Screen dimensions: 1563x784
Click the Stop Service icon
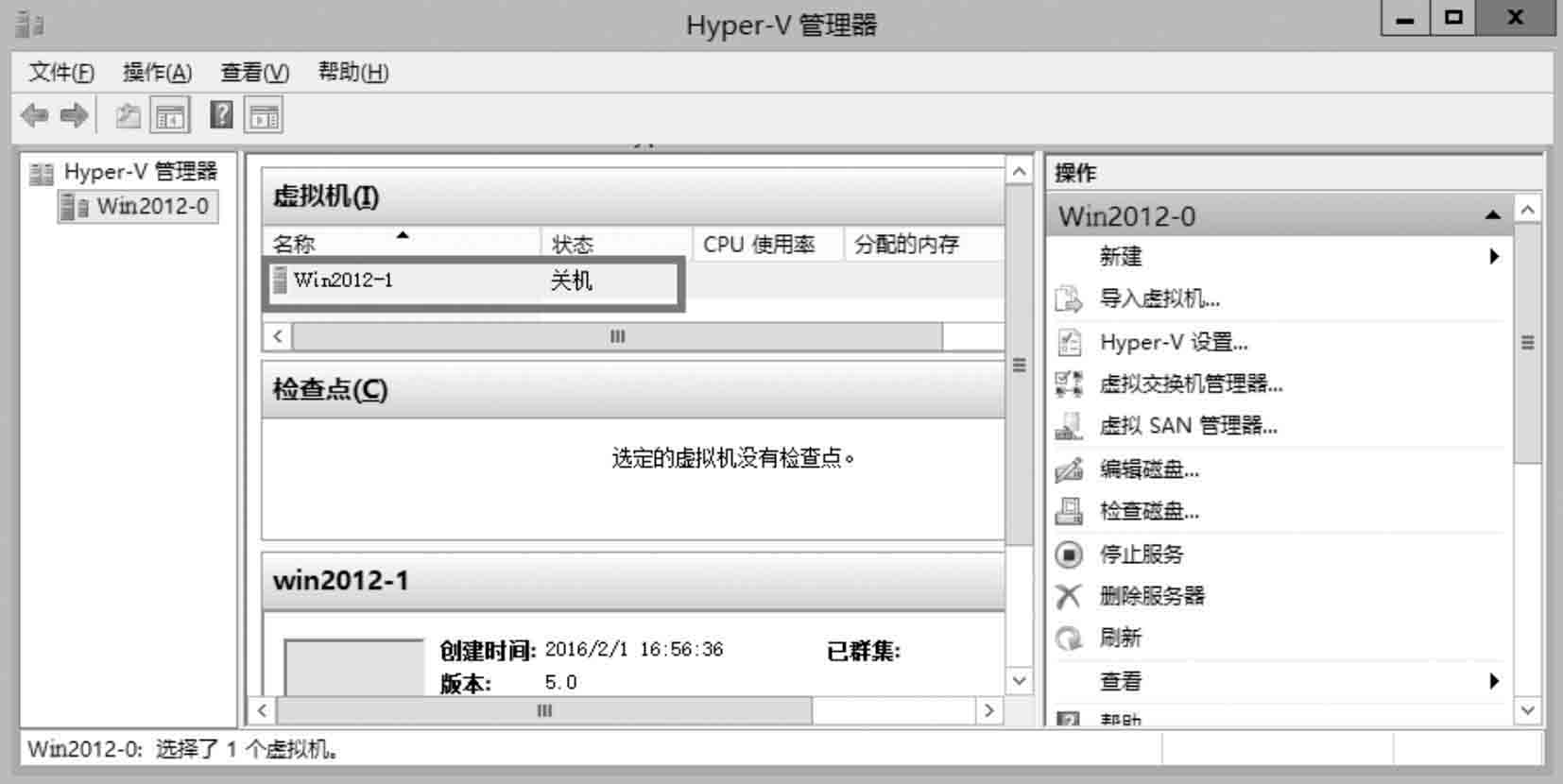tap(1069, 554)
